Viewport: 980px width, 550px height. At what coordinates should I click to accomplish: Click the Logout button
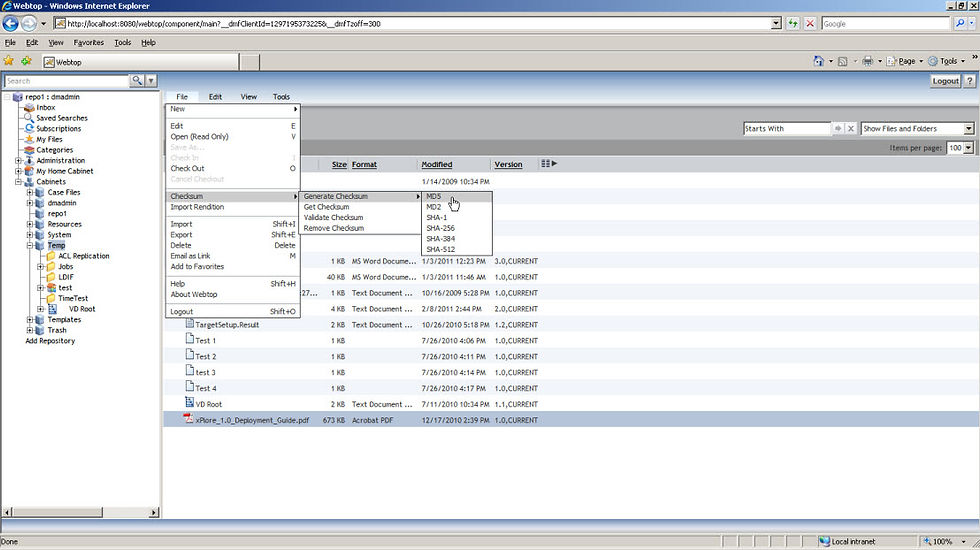(x=945, y=81)
